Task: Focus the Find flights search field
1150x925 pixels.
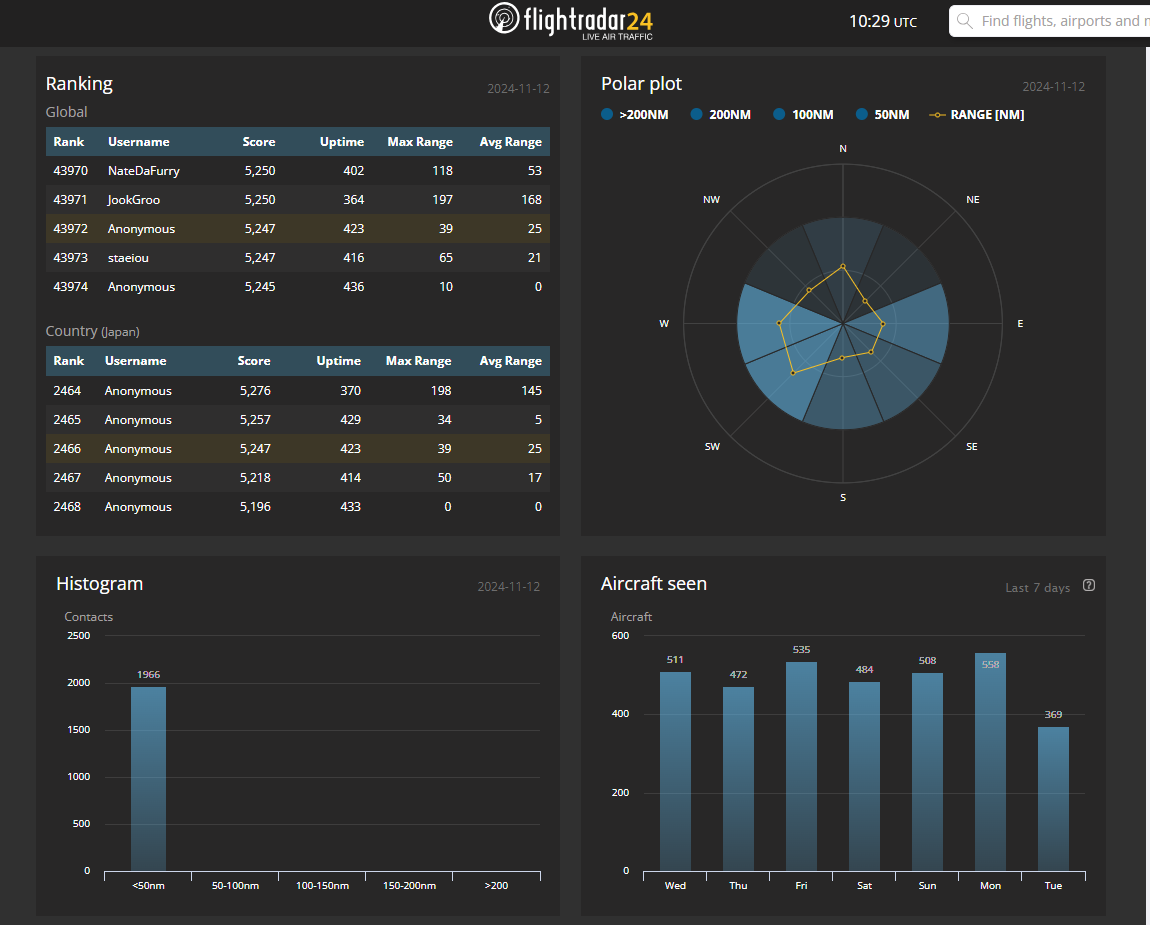Action: 1060,21
